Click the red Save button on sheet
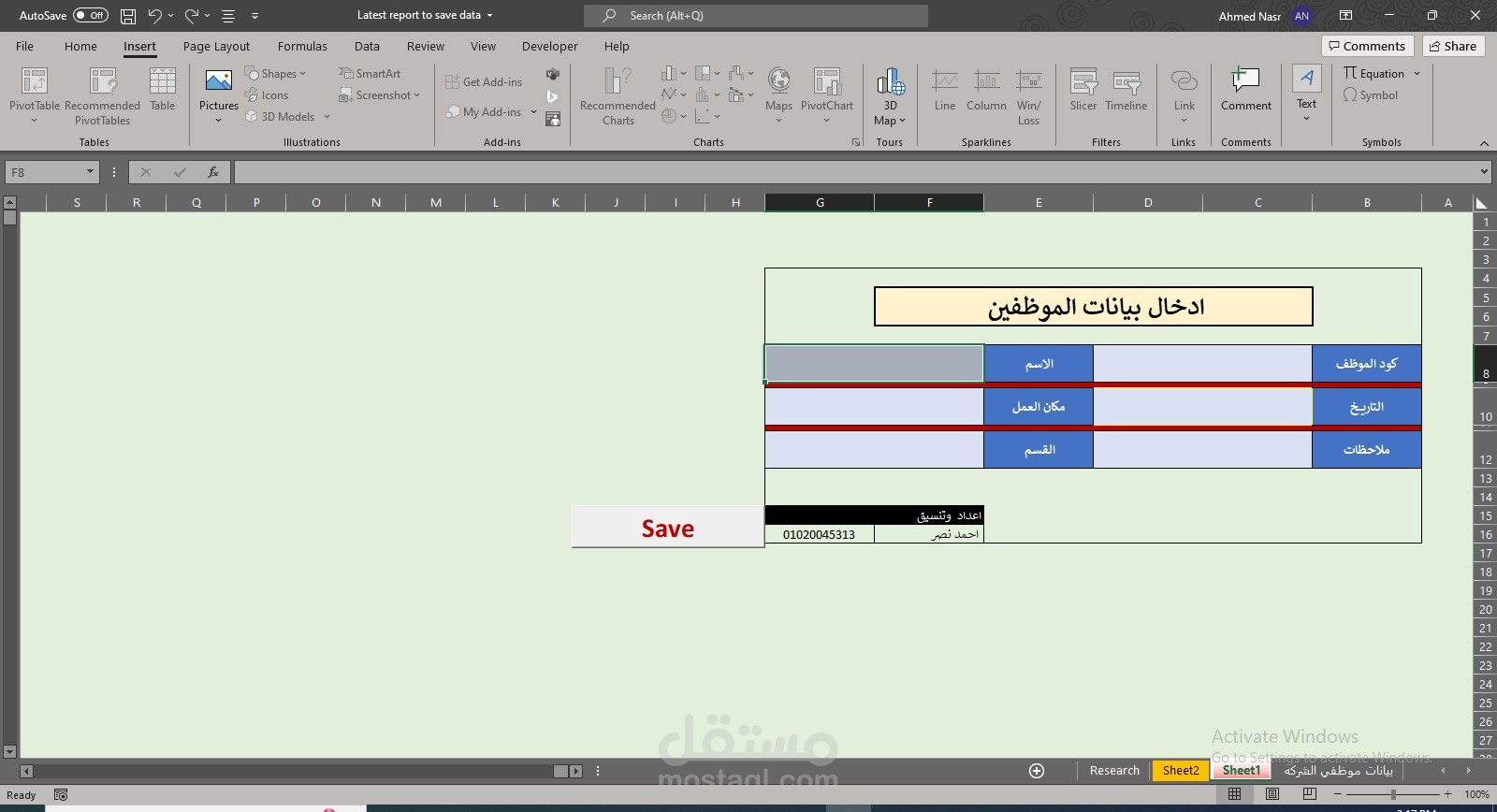 pos(668,528)
